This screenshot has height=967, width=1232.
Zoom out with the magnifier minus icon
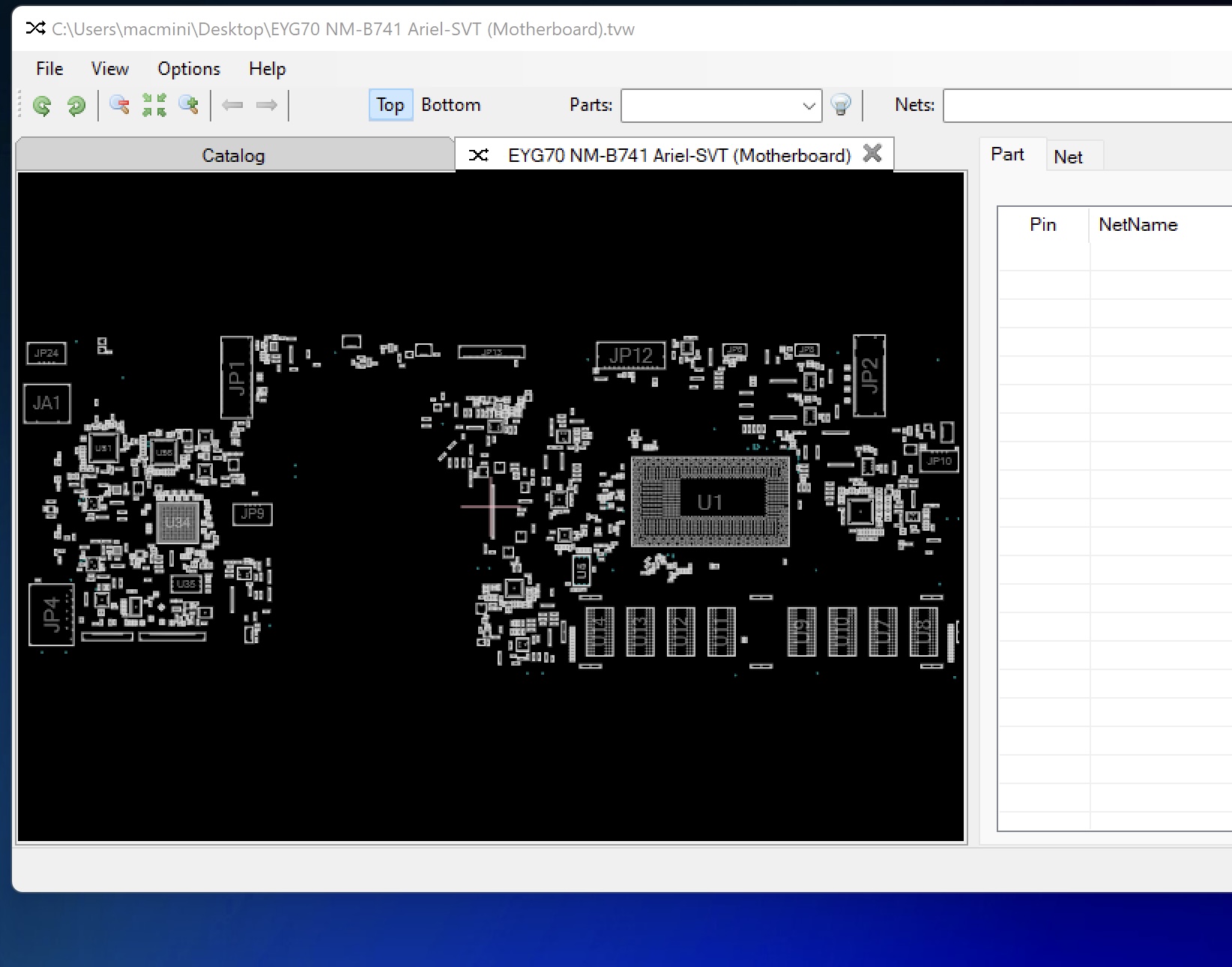point(119,106)
